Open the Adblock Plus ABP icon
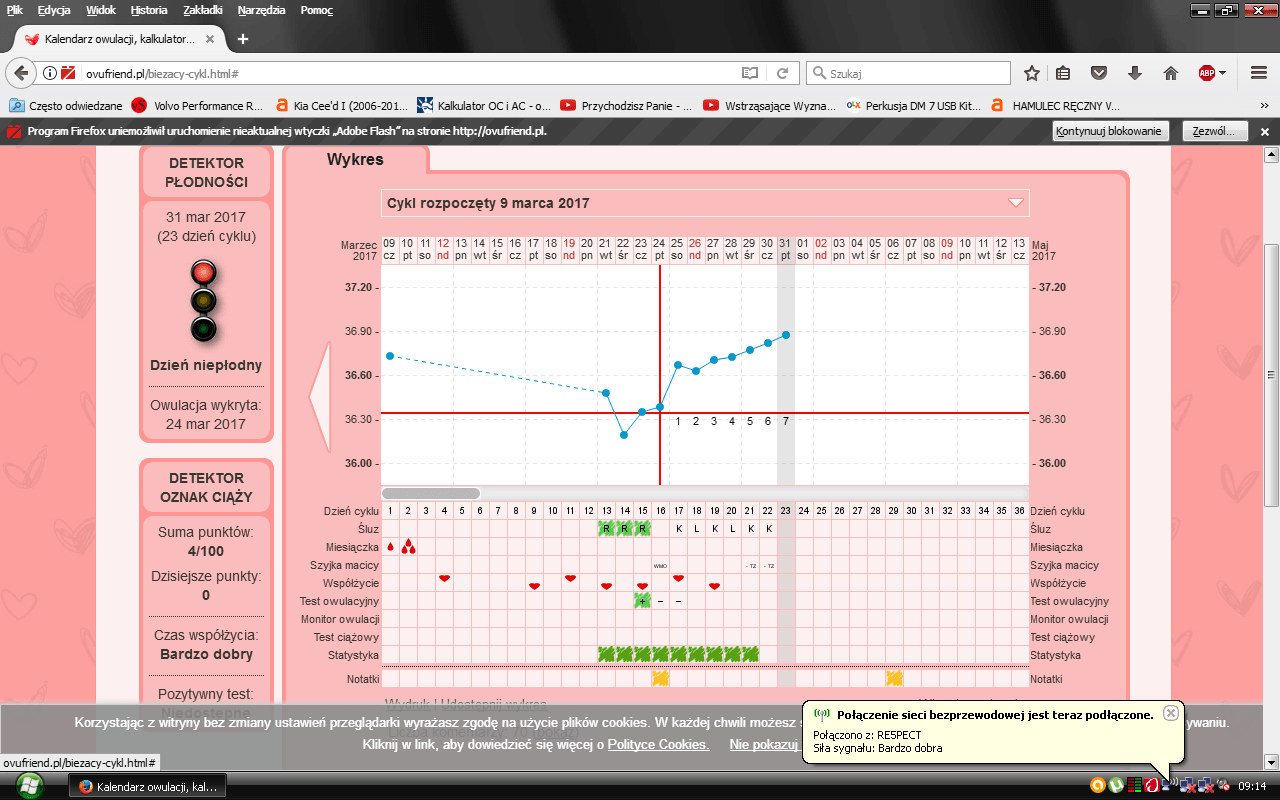Image resolution: width=1280 pixels, height=800 pixels. click(x=1207, y=73)
